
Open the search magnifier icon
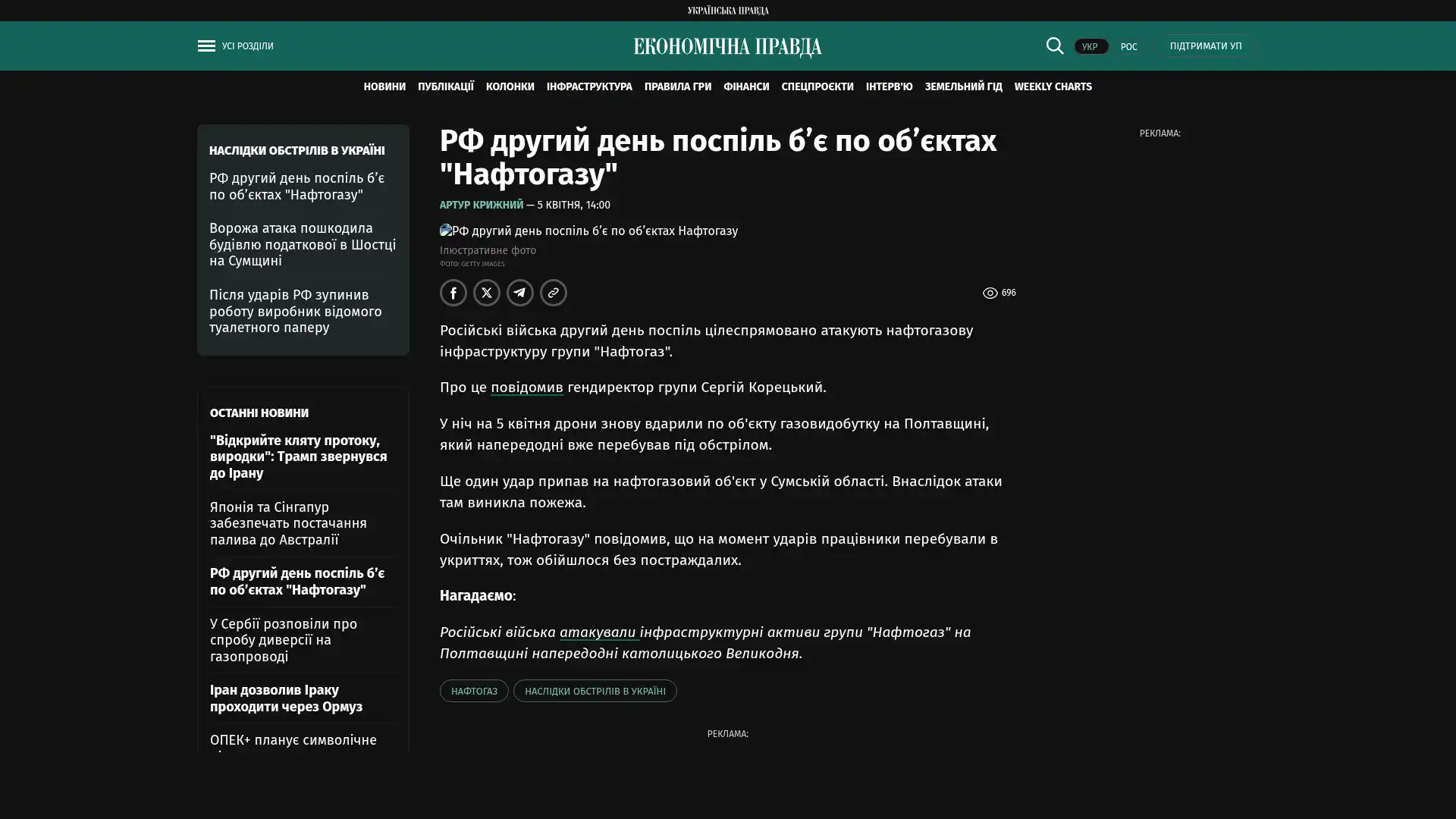[x=1054, y=45]
